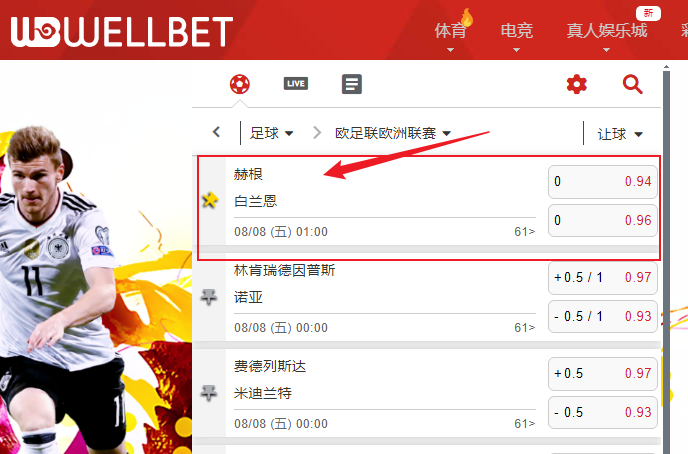Open the LIVE matches icon
688x454 pixels.
click(x=296, y=83)
